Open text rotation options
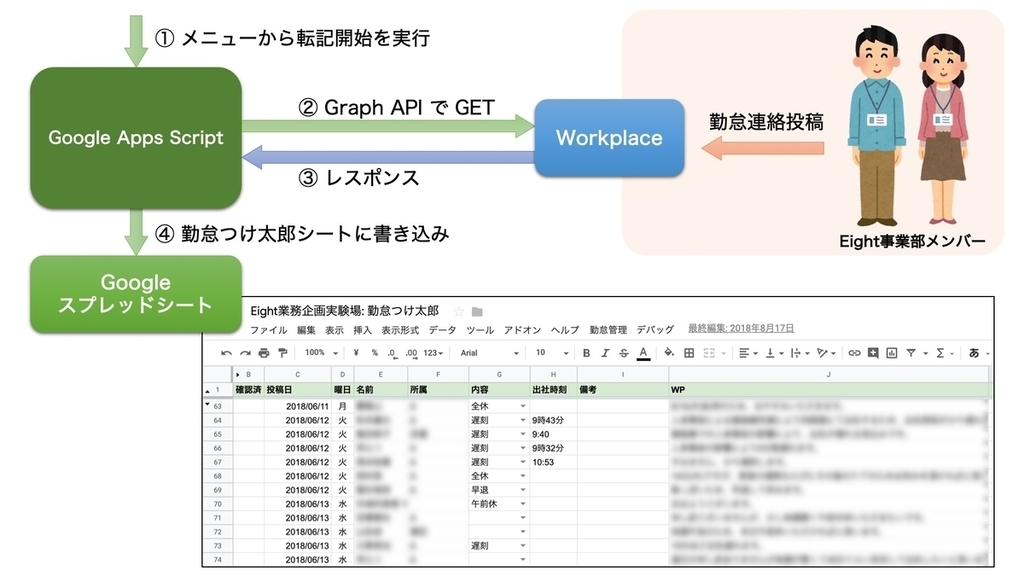The height and width of the screenshot is (576, 1024). click(x=826, y=353)
